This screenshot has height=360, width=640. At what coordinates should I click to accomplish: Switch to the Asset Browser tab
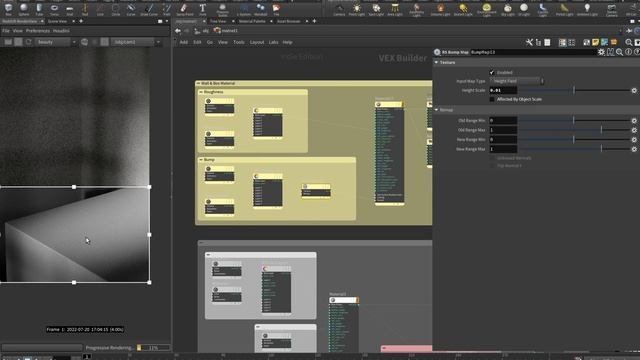pyautogui.click(x=289, y=21)
